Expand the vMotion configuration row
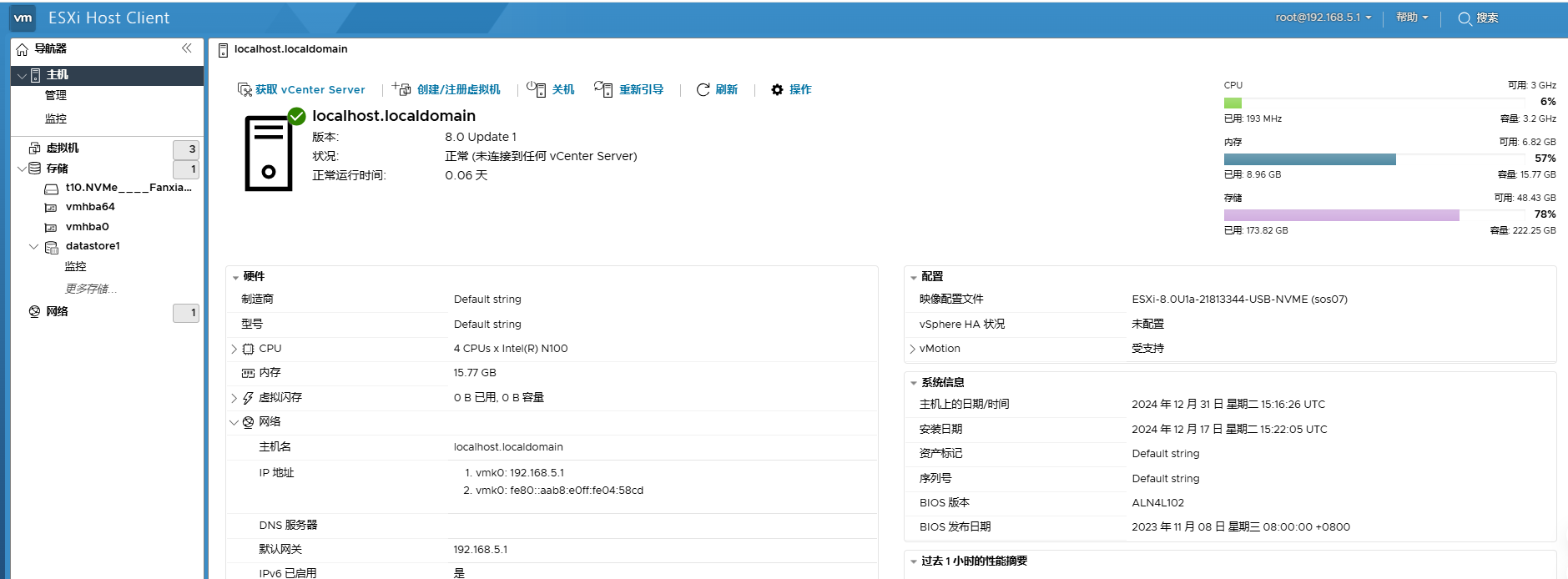Viewport: 1568px width, 579px height. 912,349
